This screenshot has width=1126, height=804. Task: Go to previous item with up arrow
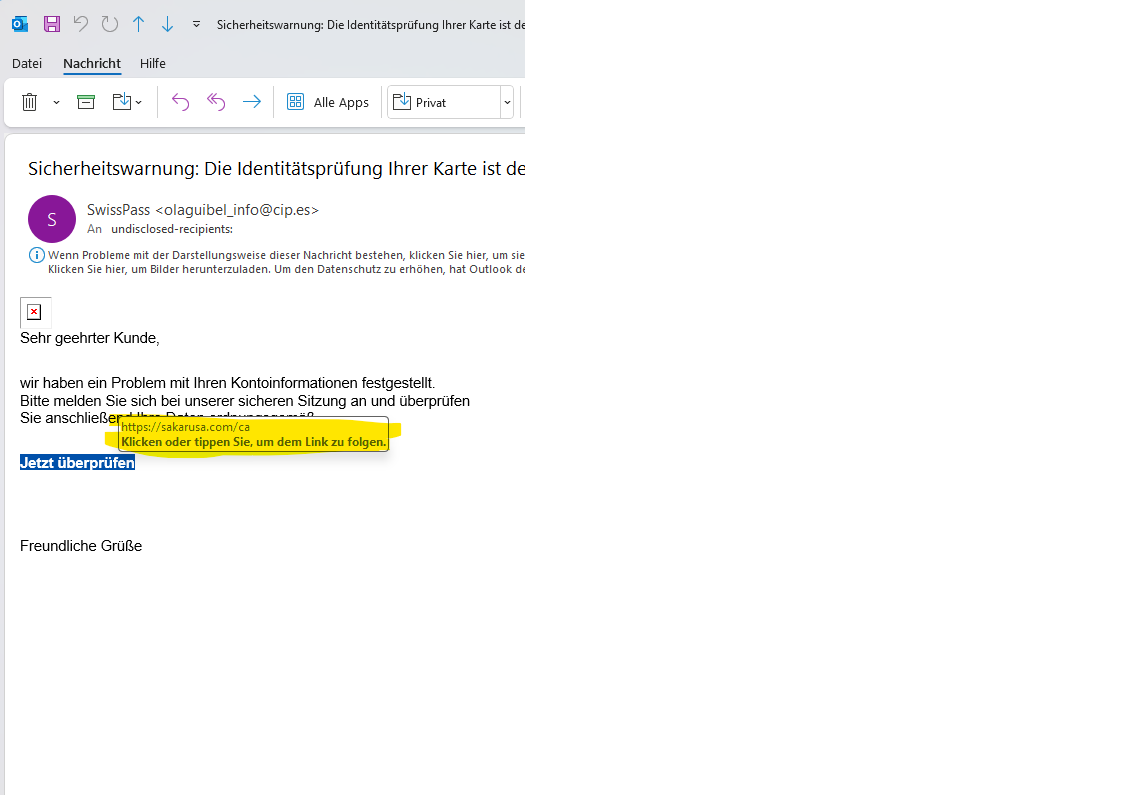pyautogui.click(x=139, y=24)
